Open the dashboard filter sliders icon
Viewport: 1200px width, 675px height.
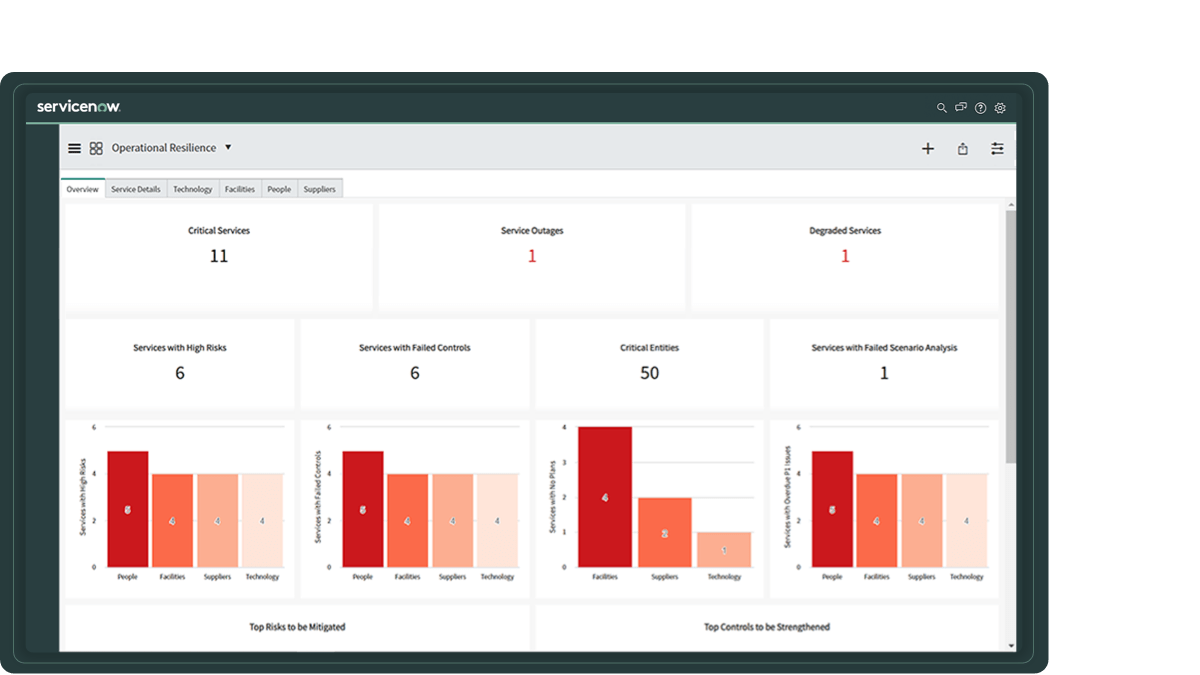pos(997,148)
